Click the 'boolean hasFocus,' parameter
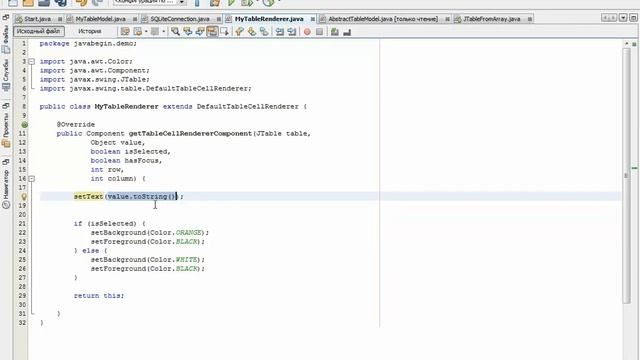Image resolution: width=640 pixels, height=360 pixels. (126, 160)
